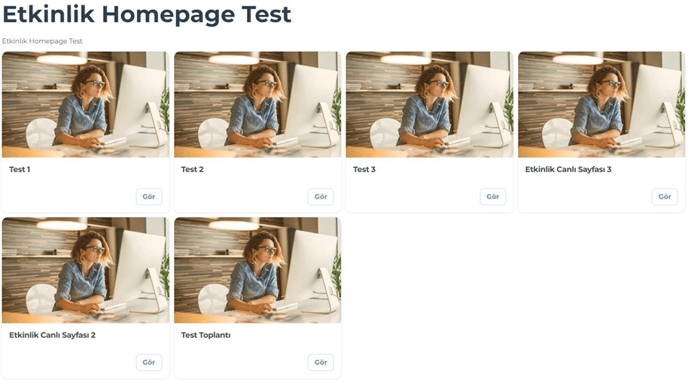Screen dimensions: 688x382
Task: View Etkinlik Canlı Sayfası 3 via Gör
Action: point(665,196)
